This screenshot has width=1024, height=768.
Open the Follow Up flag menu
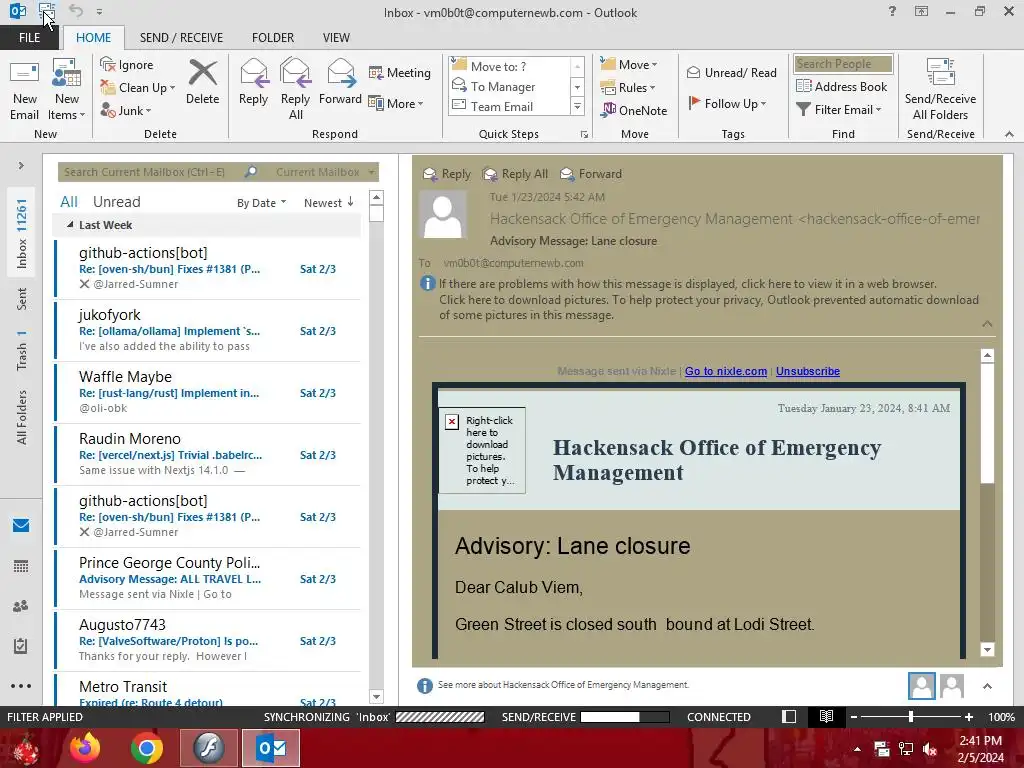tap(728, 103)
